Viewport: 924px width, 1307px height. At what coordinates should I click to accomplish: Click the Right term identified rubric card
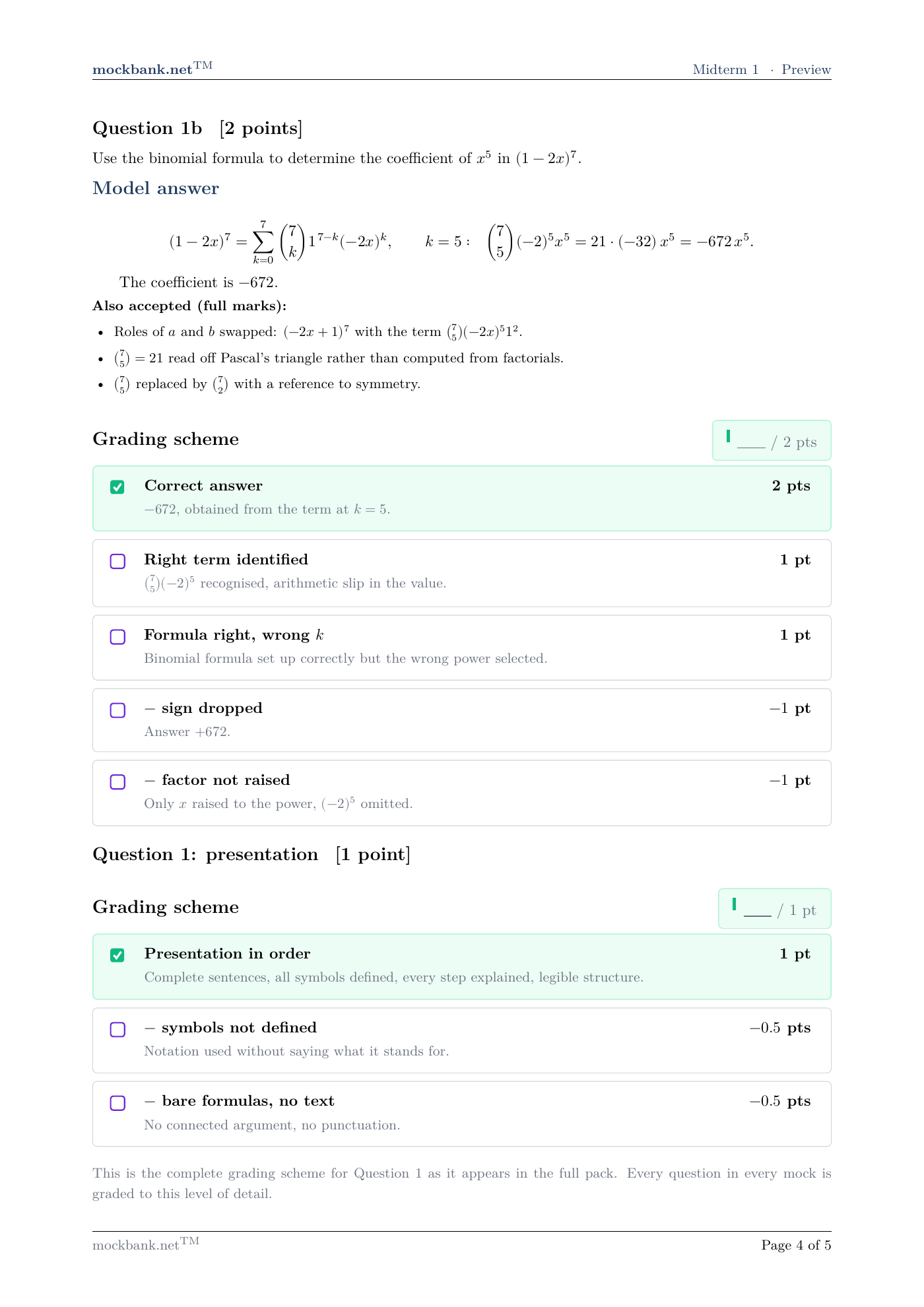(x=462, y=573)
